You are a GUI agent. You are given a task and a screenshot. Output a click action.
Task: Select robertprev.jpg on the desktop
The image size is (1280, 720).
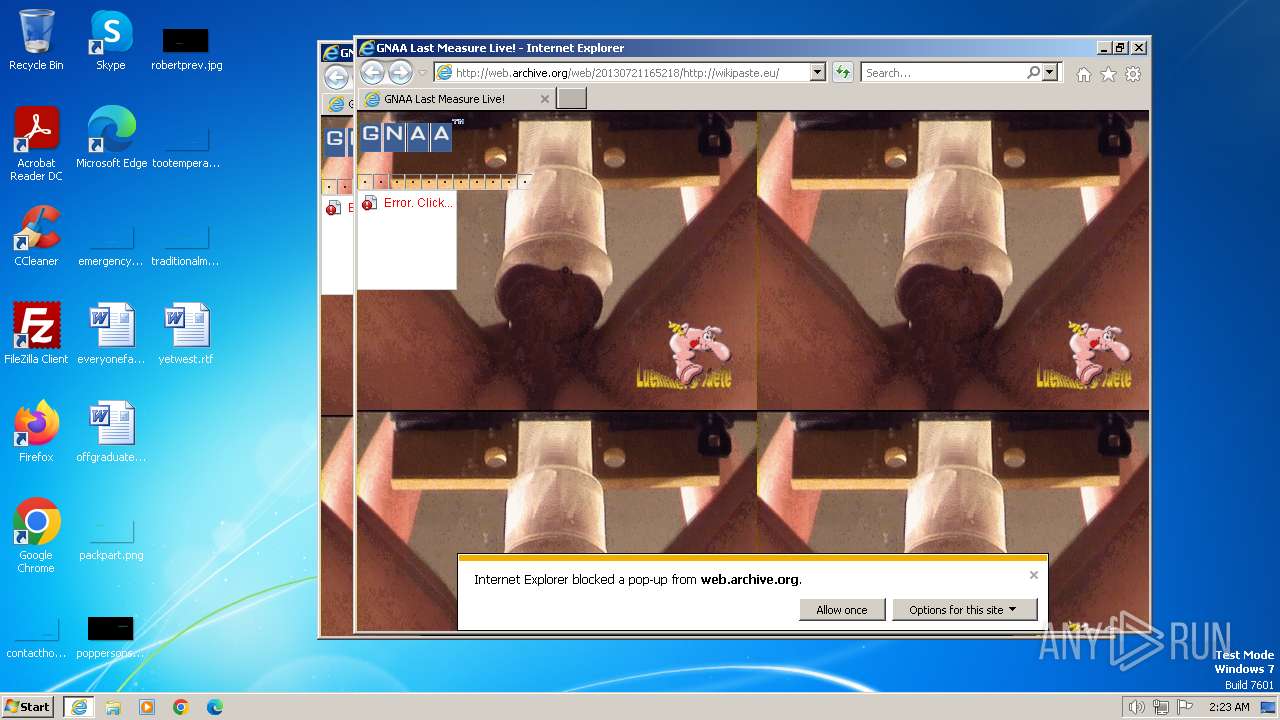coord(186,50)
